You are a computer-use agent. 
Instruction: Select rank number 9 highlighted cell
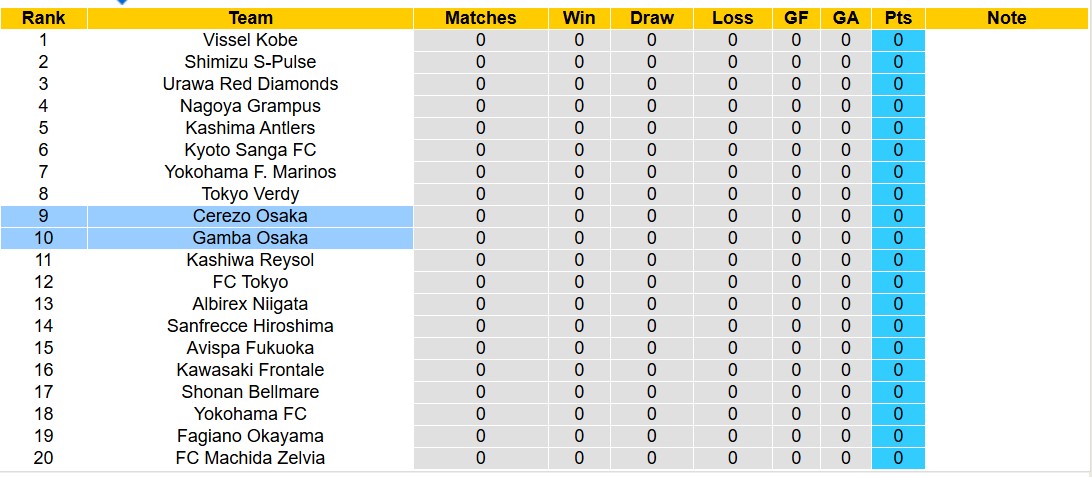43,216
